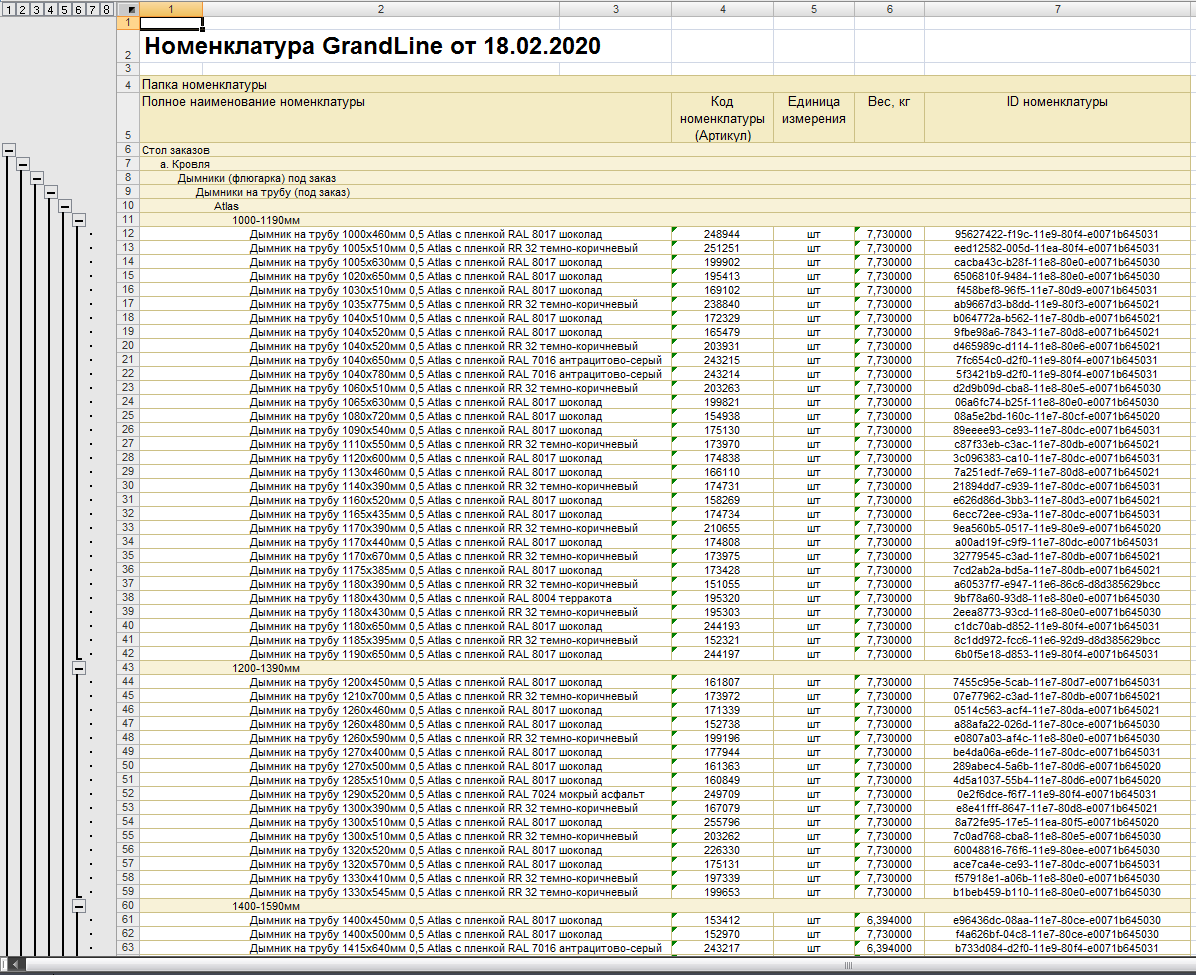Click article code cell 153412
Screen dimensions: 1196x975
[x=722, y=920]
